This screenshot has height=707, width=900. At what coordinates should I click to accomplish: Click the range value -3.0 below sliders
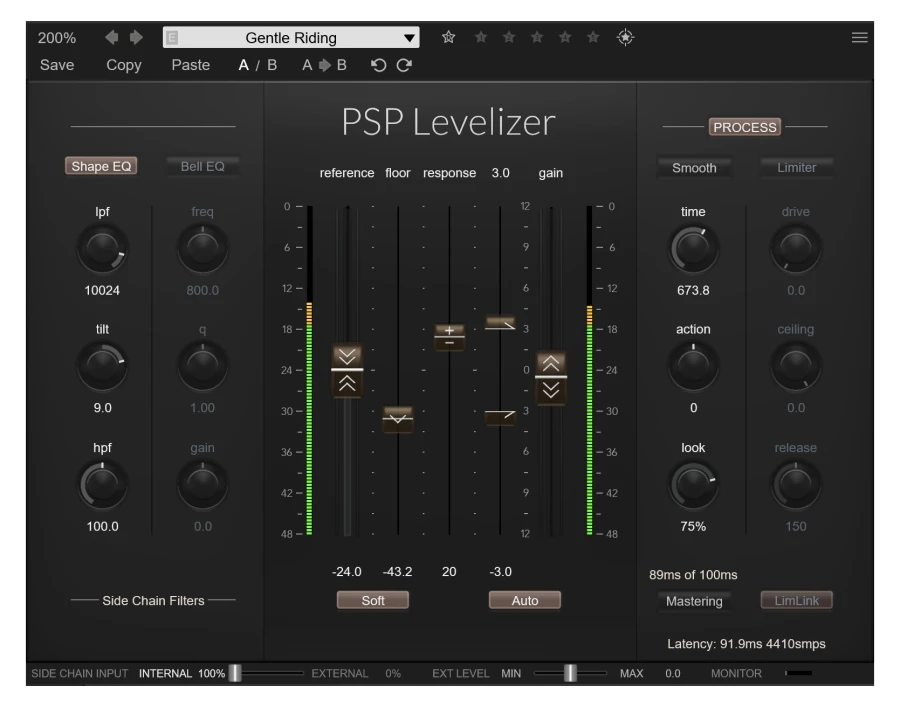tap(500, 572)
